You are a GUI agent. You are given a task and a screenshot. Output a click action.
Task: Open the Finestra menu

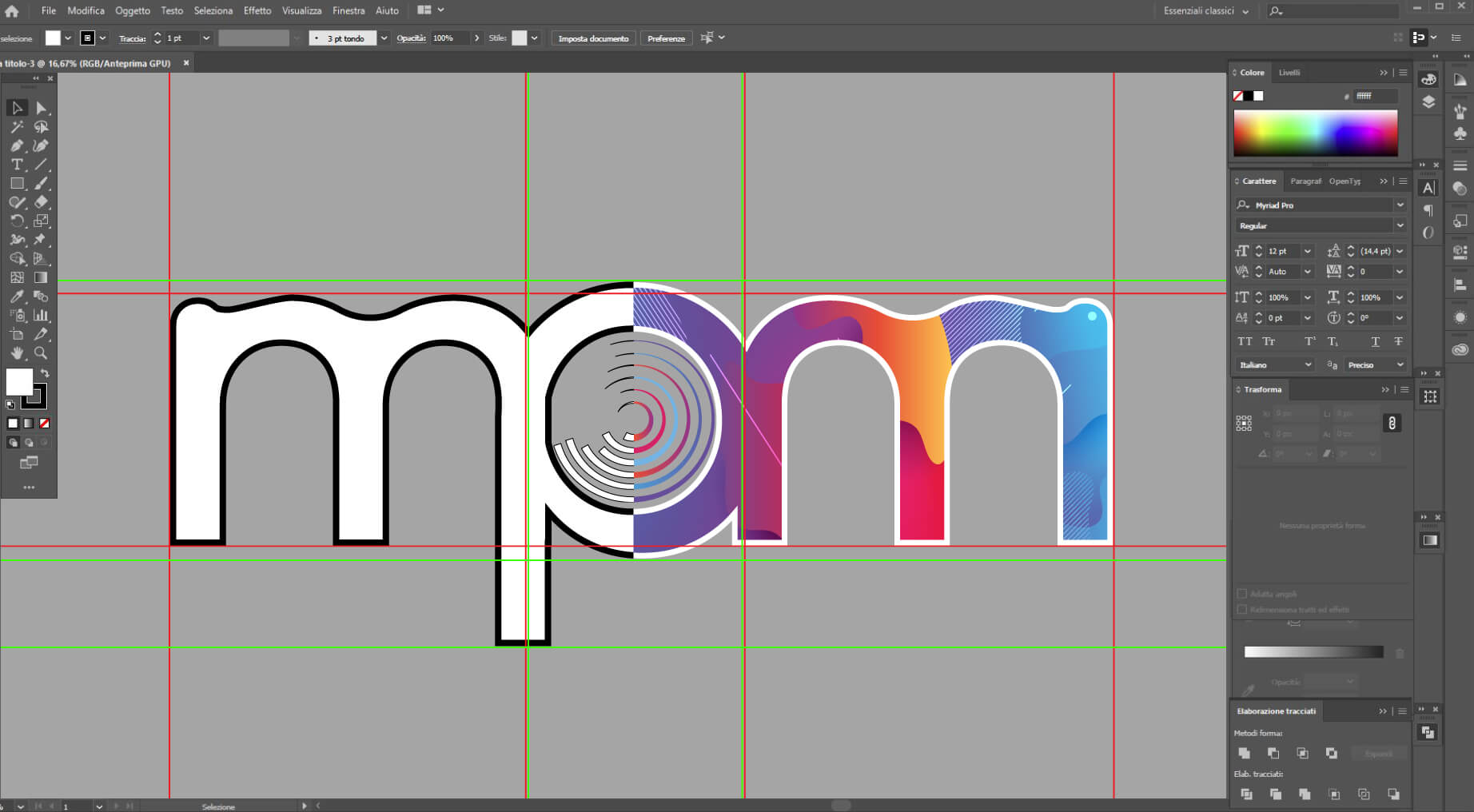[x=349, y=10]
